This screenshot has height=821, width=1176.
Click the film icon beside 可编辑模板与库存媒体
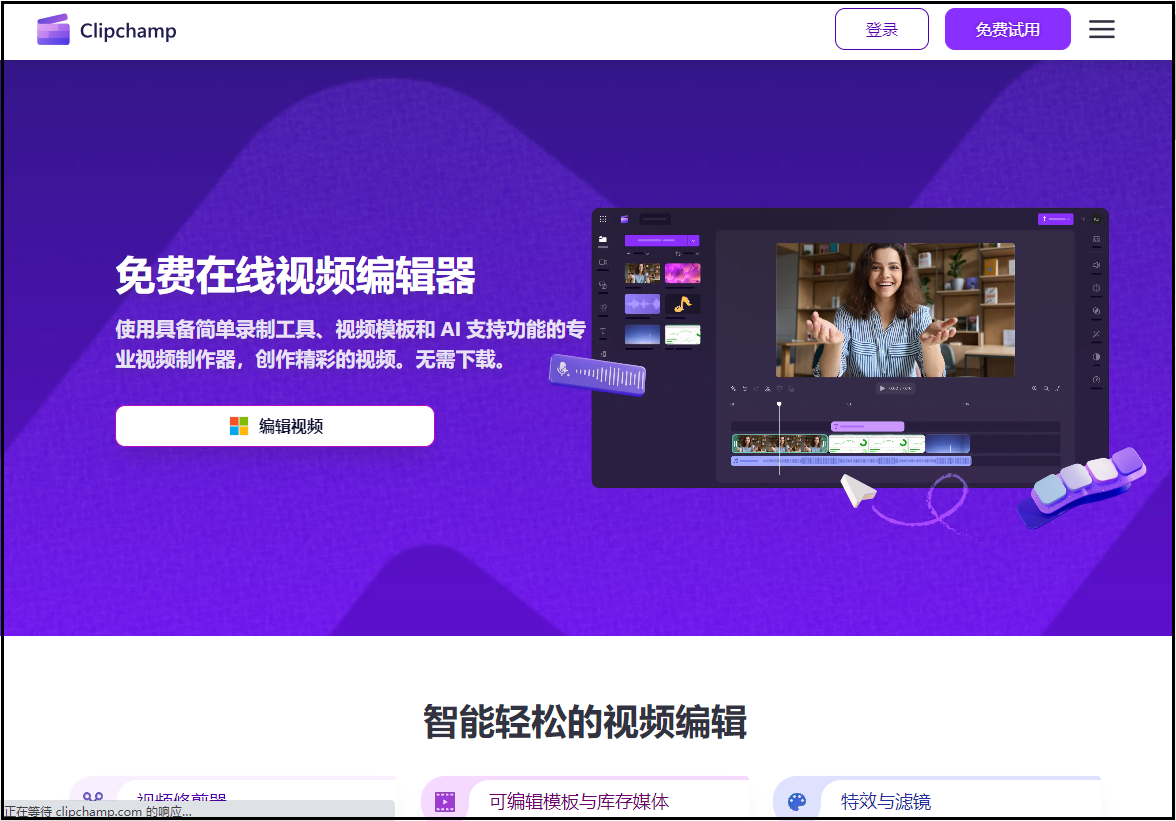[x=445, y=802]
